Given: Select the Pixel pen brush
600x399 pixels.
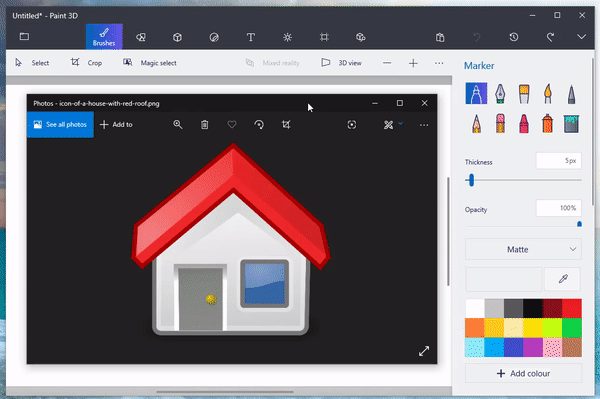Looking at the screenshot, I should 571,94.
